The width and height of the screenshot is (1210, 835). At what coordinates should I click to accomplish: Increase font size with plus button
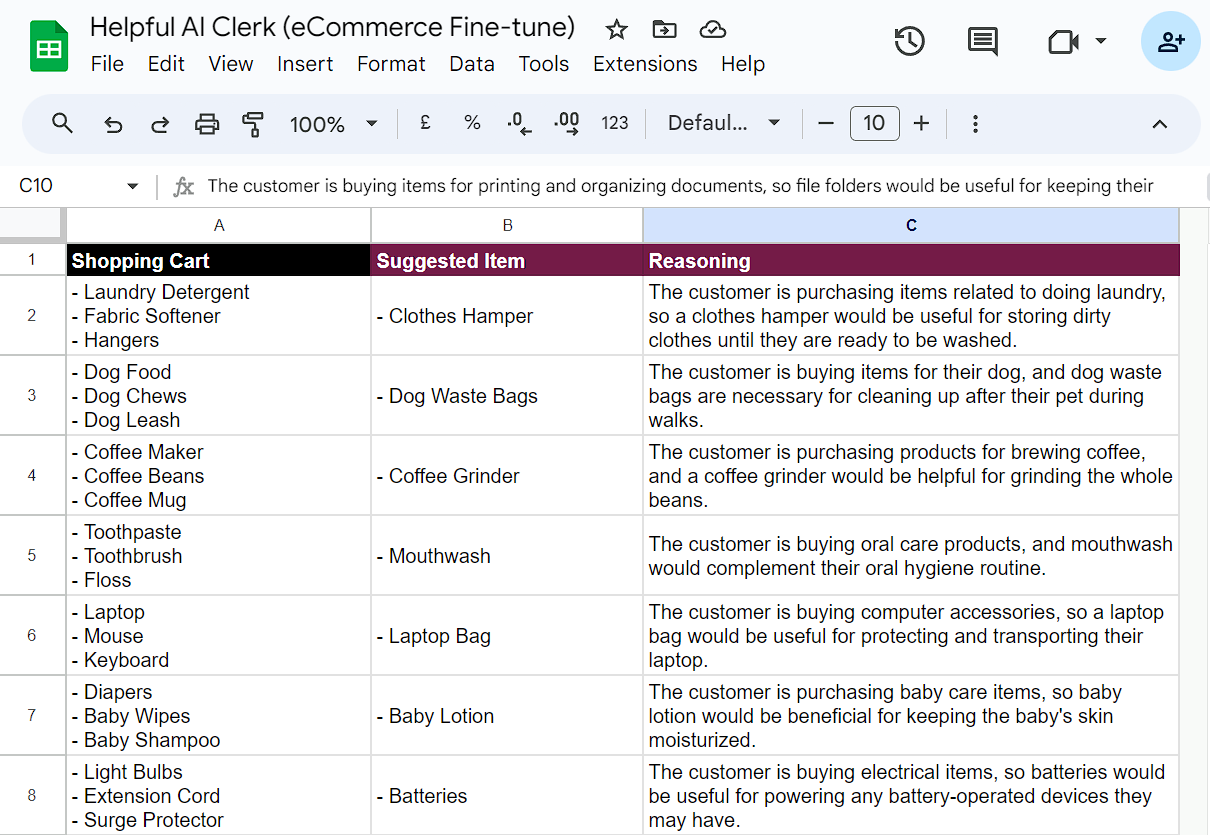tap(922, 123)
